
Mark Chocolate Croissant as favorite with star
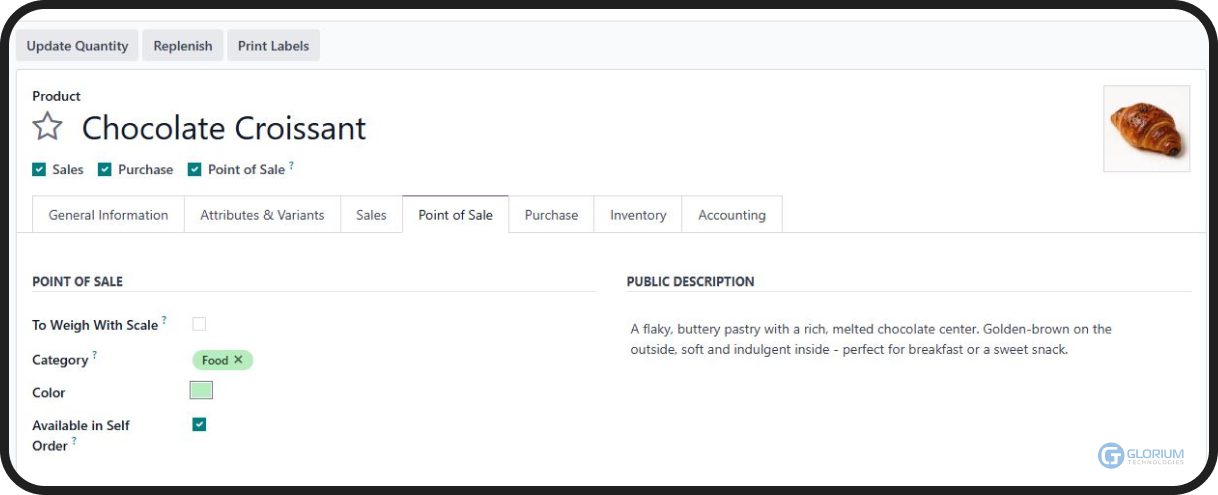point(47,127)
